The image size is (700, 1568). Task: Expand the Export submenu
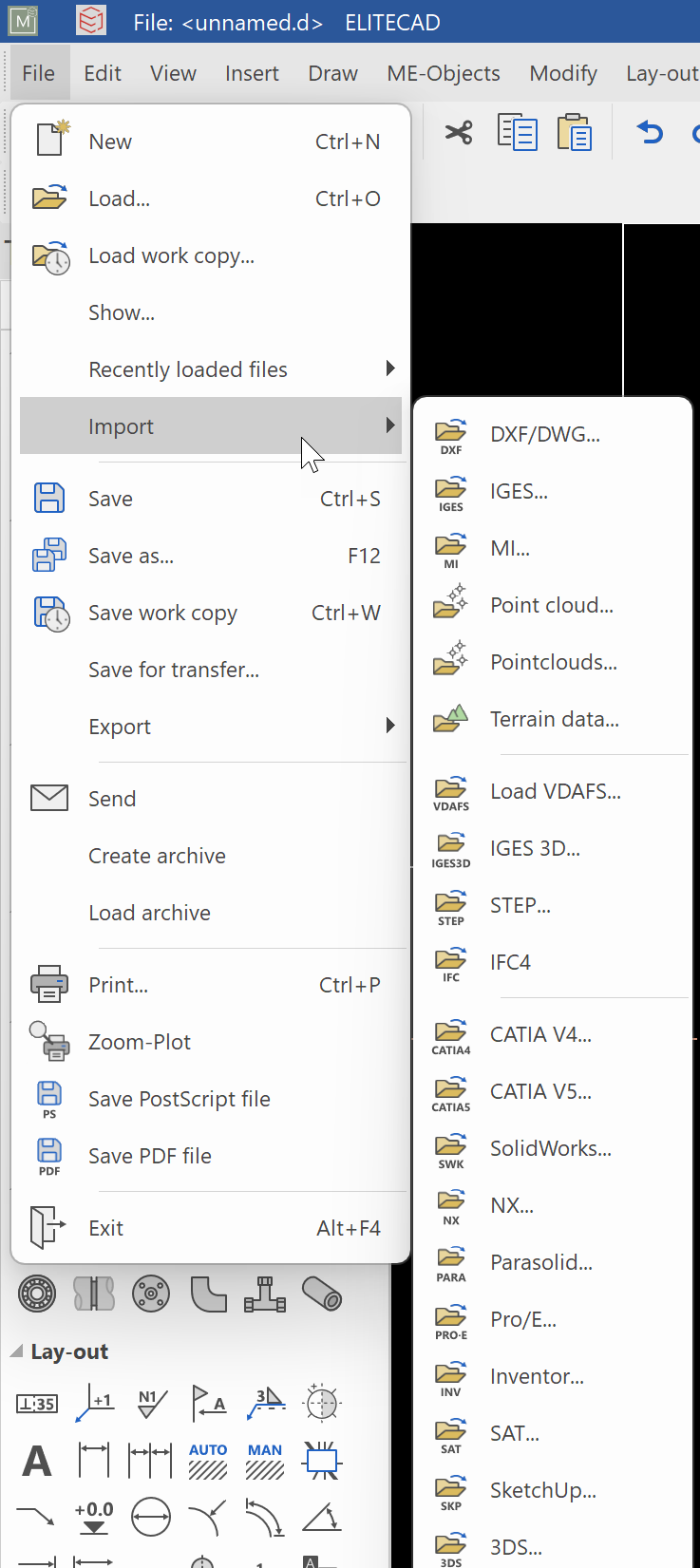click(x=120, y=726)
